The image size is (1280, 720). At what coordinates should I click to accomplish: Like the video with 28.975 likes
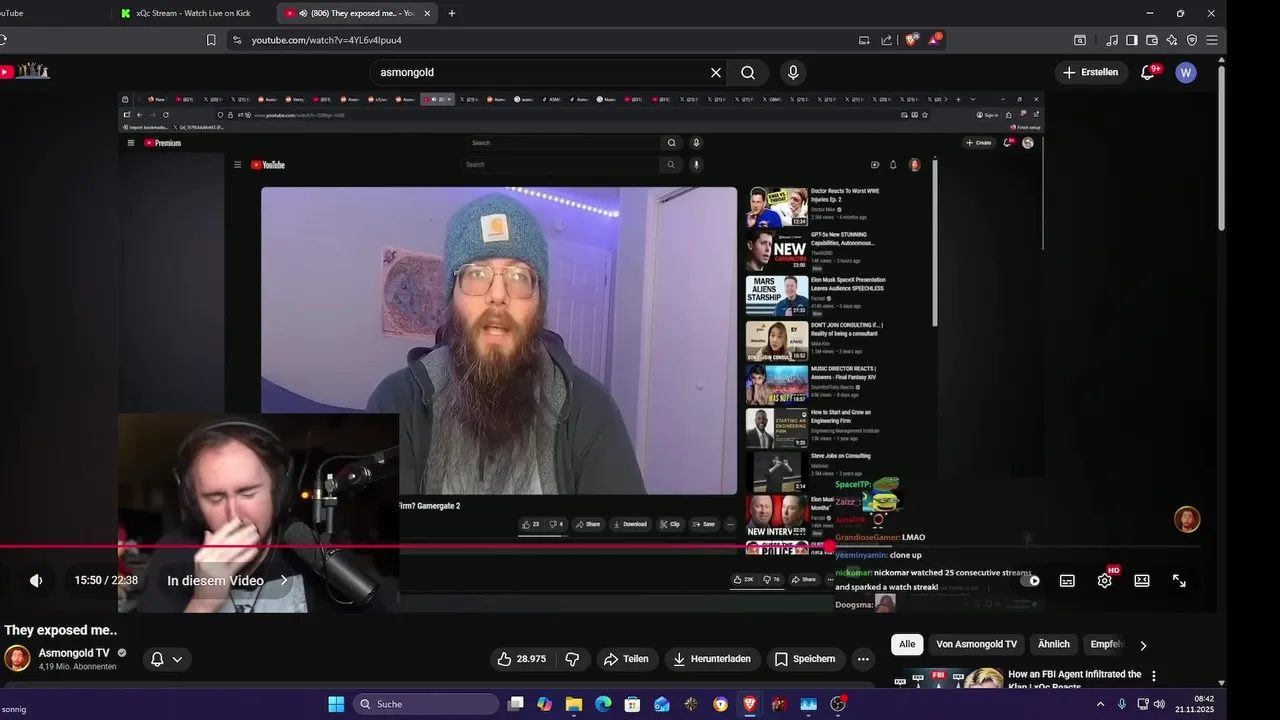tap(522, 659)
